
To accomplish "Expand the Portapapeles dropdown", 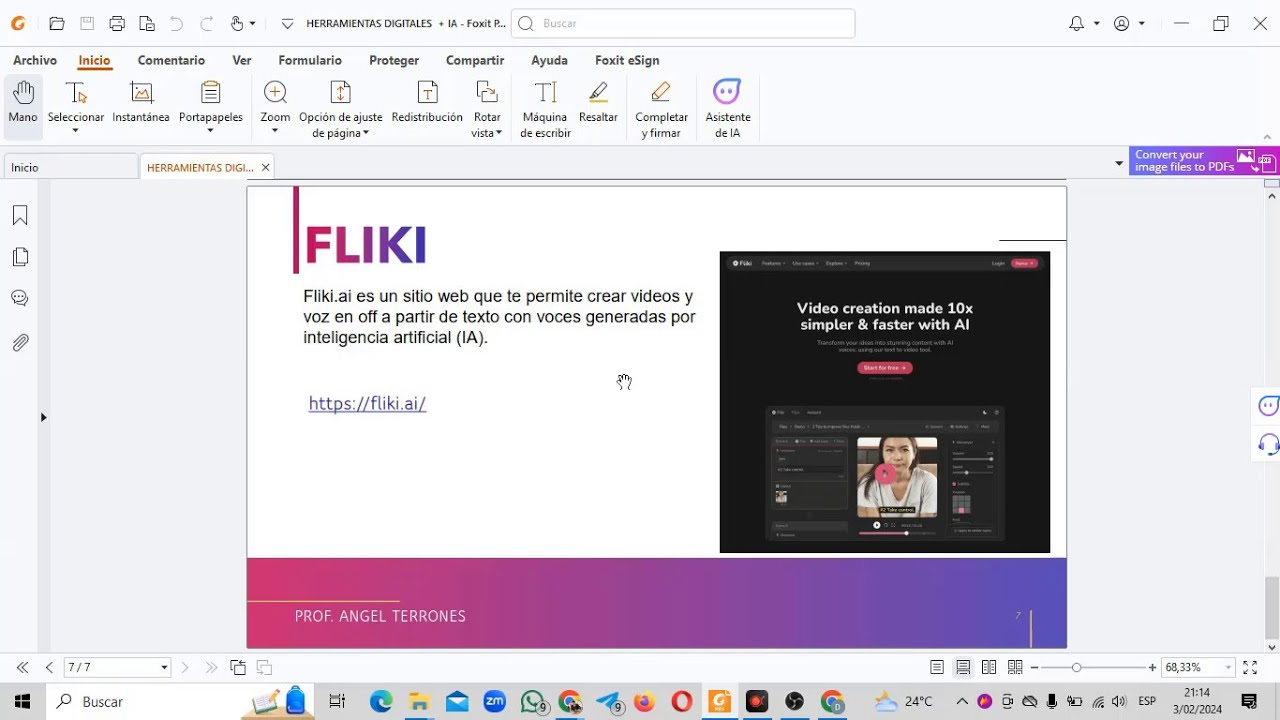I will 210,131.
